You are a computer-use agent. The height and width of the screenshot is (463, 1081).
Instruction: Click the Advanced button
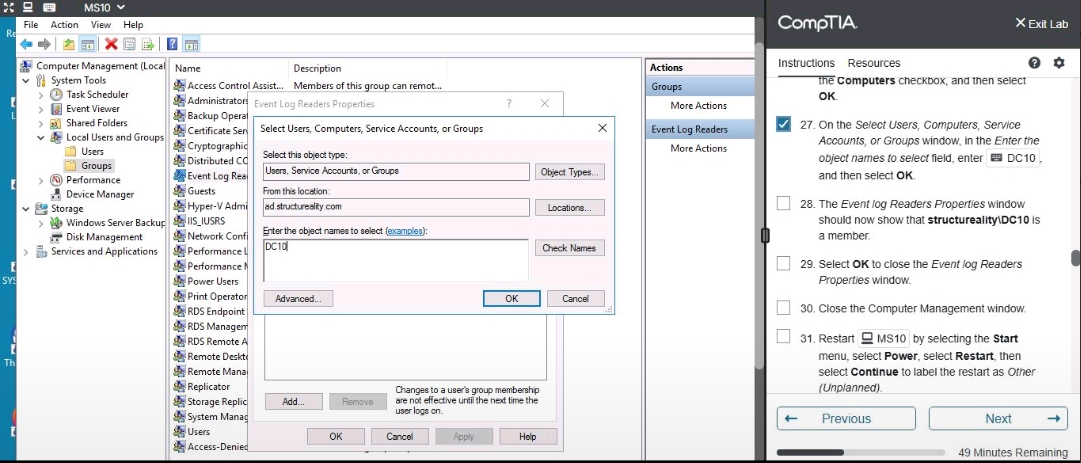click(x=299, y=298)
